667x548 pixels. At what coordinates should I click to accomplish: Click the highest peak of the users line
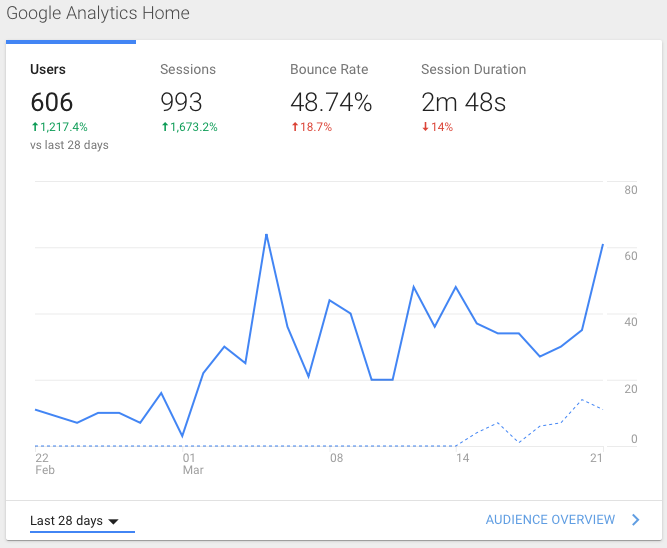click(x=266, y=234)
